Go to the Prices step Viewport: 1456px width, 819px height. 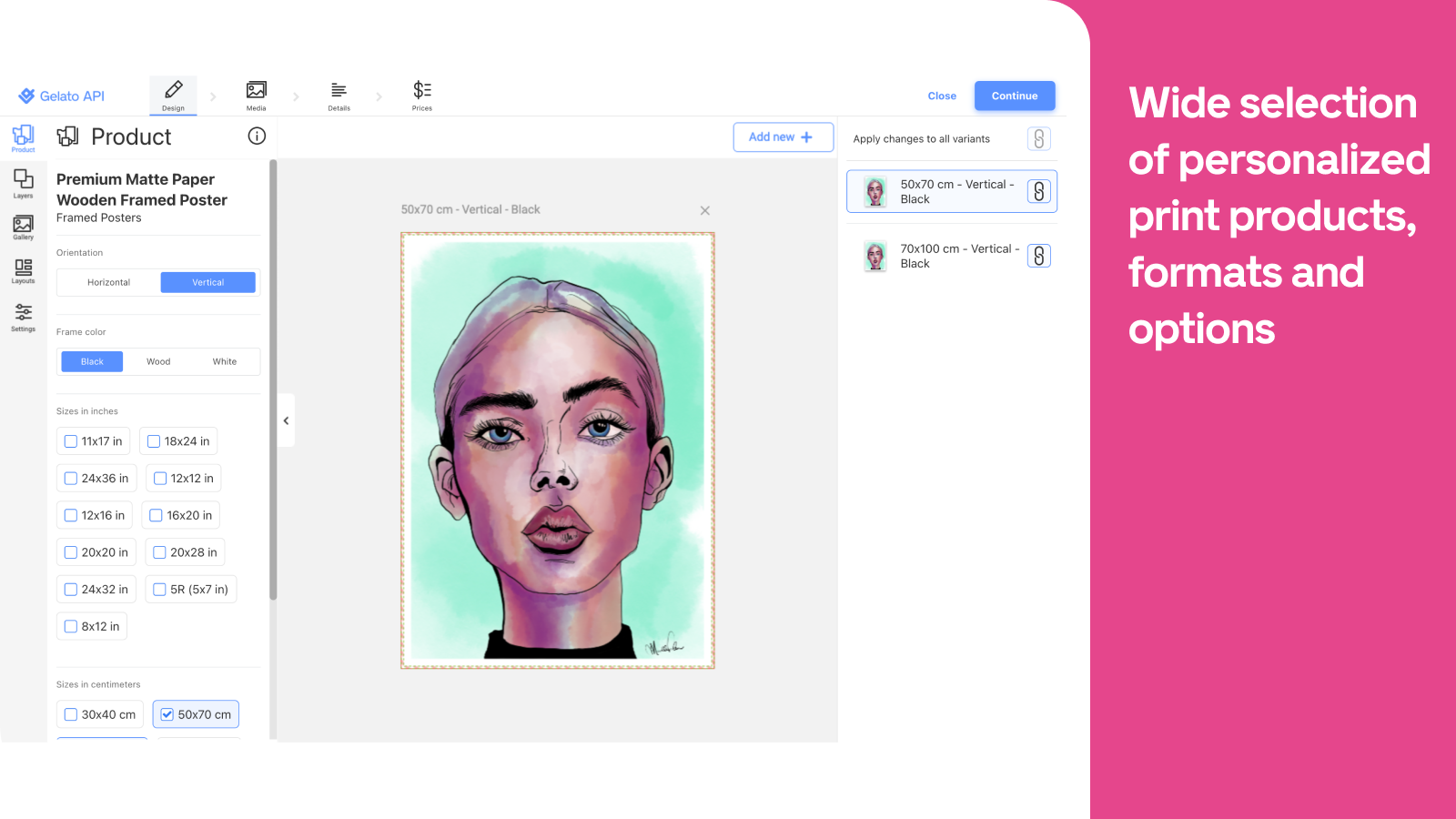422,95
